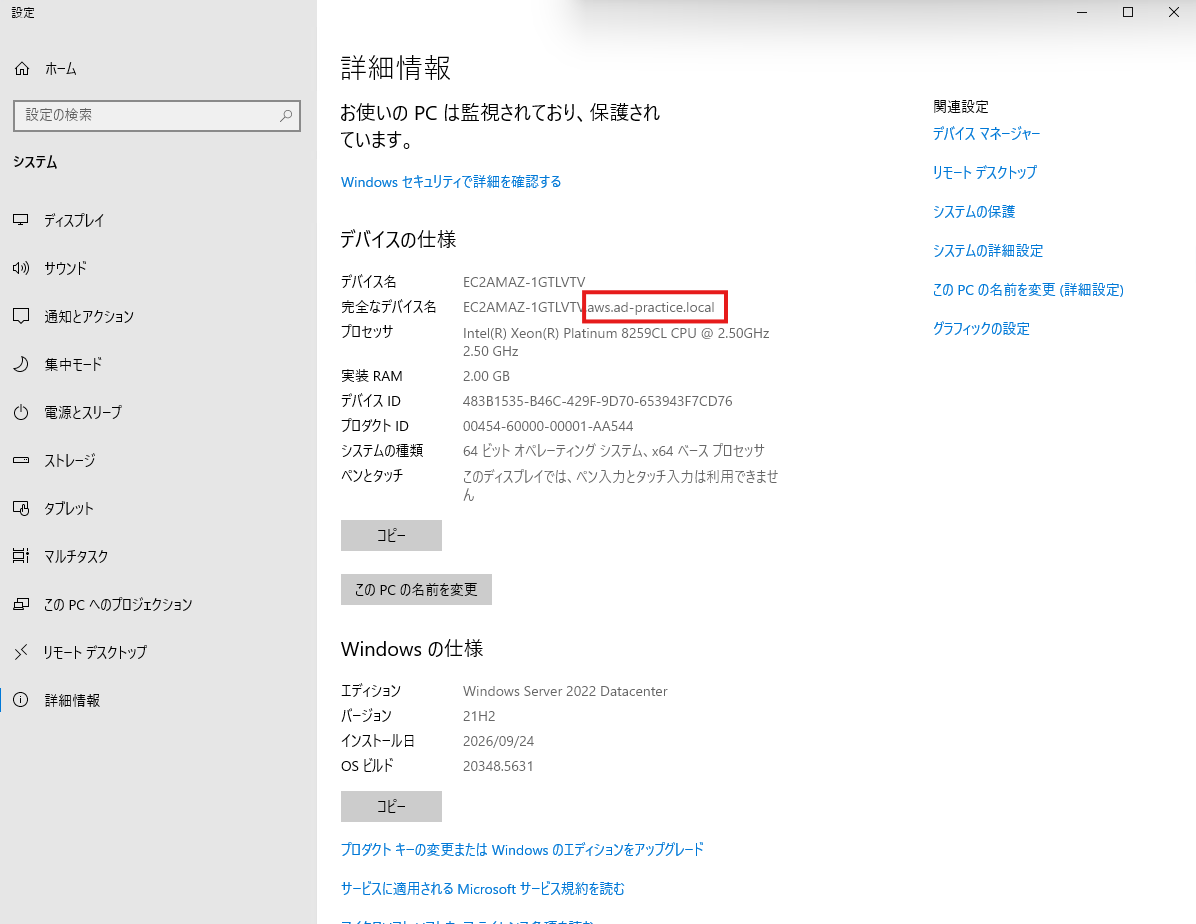Viewport: 1196px width, 924px height.
Task: Click the Notifications & actions icon
Action: point(21,316)
